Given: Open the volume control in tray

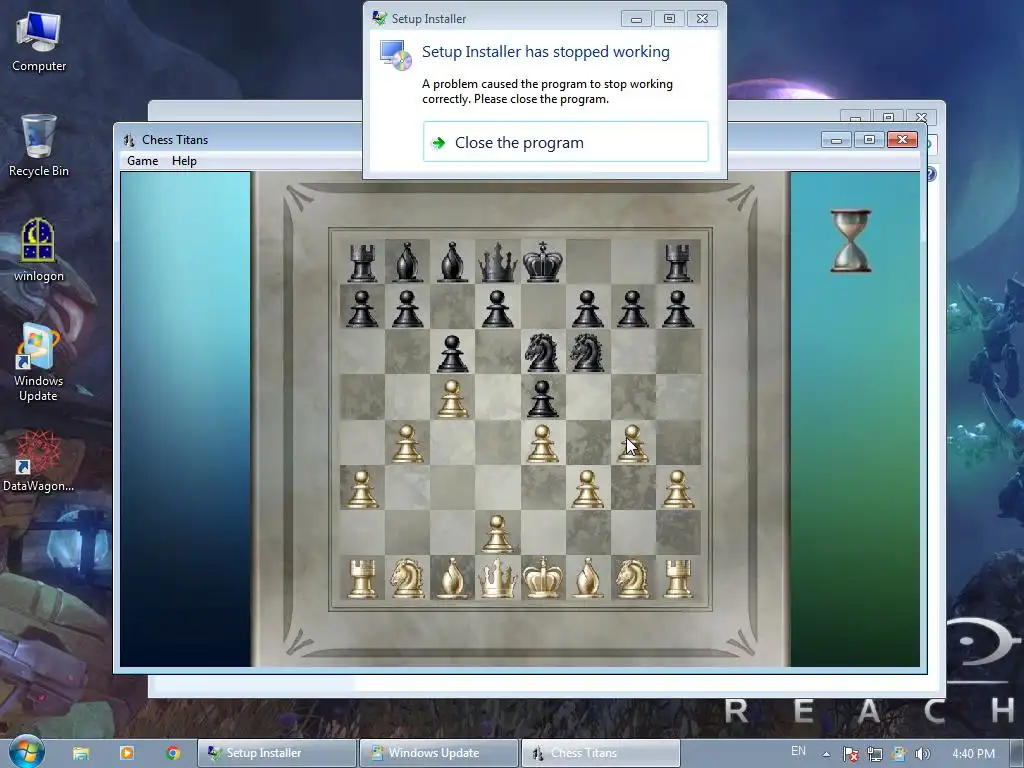Looking at the screenshot, I should pyautogui.click(x=923, y=754).
